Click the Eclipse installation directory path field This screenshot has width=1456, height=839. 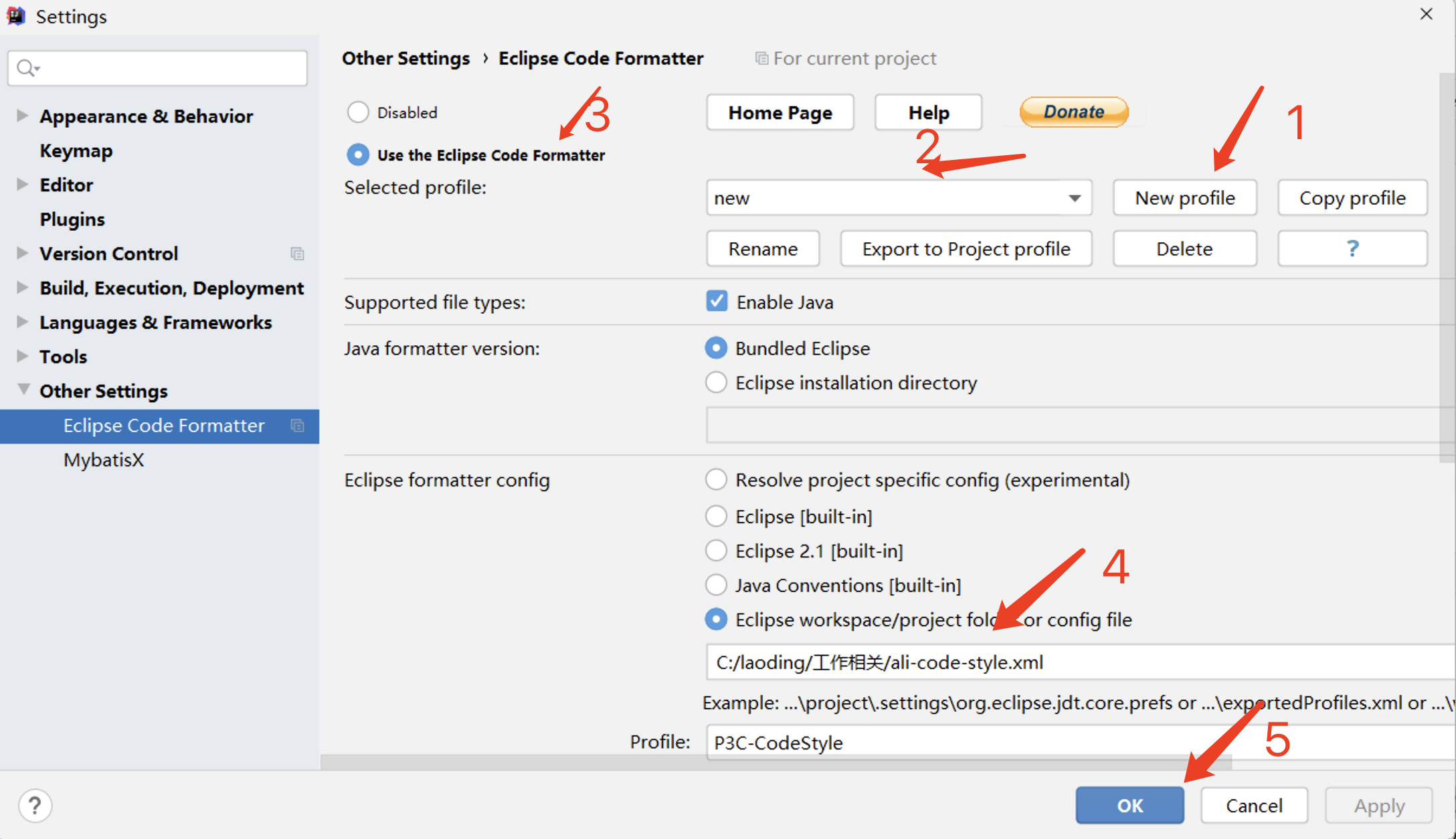pyautogui.click(x=1081, y=425)
